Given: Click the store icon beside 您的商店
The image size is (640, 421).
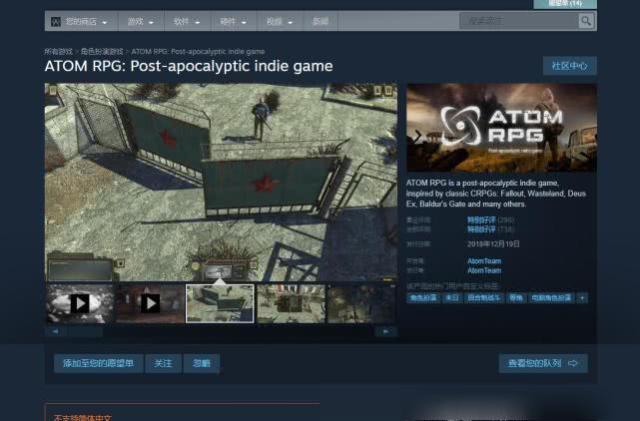Looking at the screenshot, I should [x=56, y=22].
